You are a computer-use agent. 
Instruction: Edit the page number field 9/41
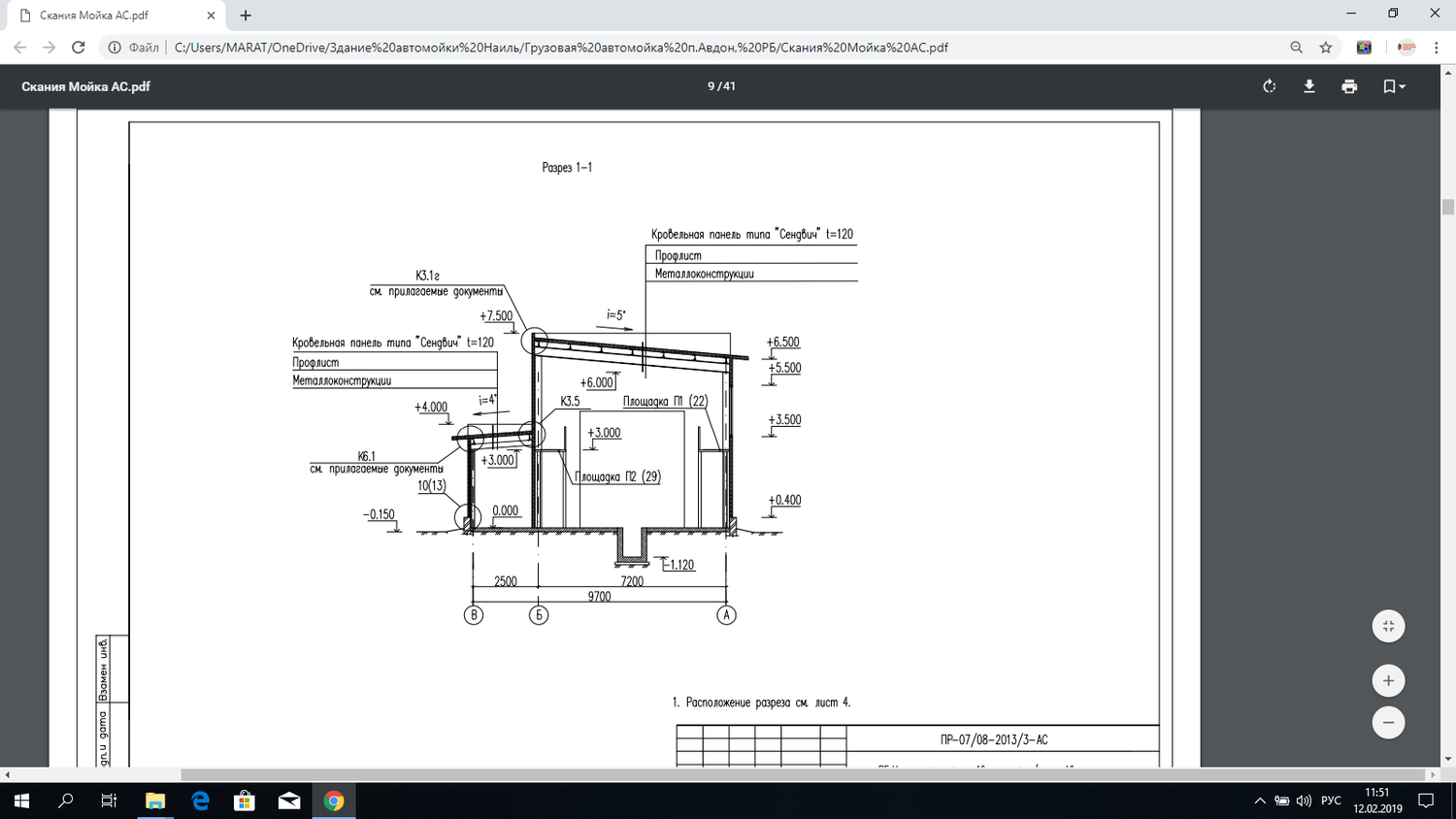(x=721, y=86)
